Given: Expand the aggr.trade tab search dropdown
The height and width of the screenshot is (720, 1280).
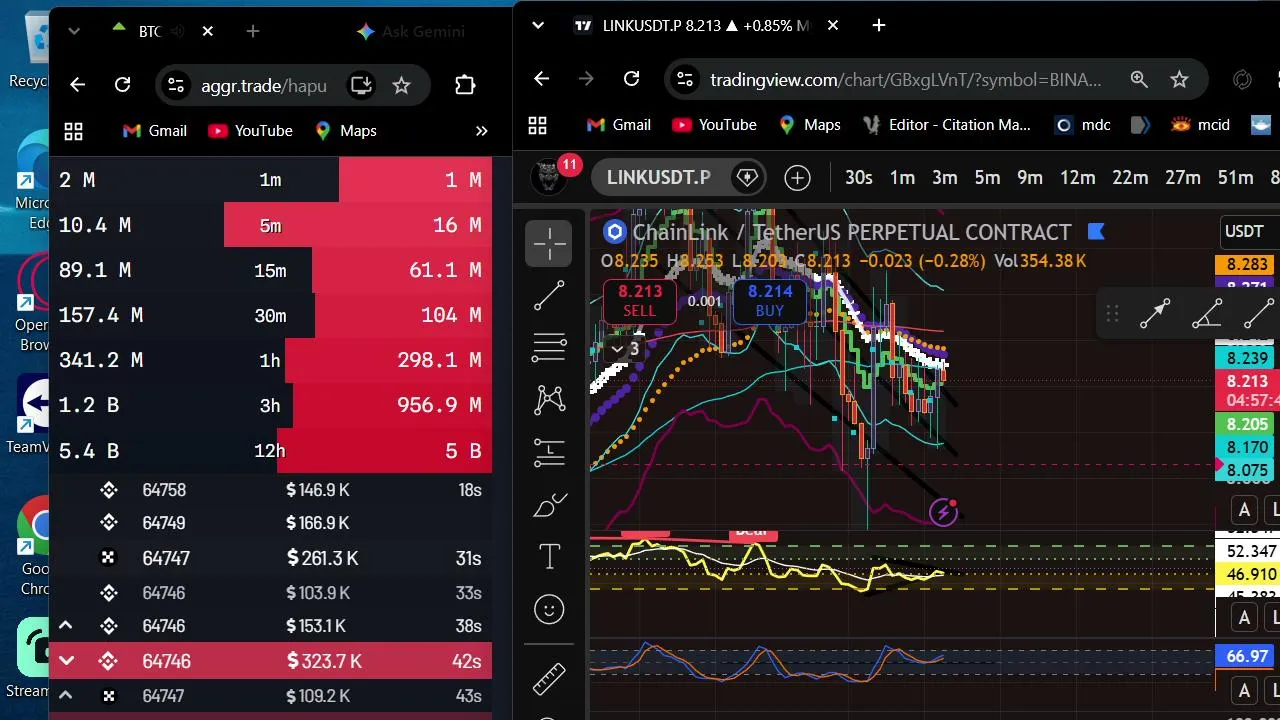Looking at the screenshot, I should pos(73,31).
